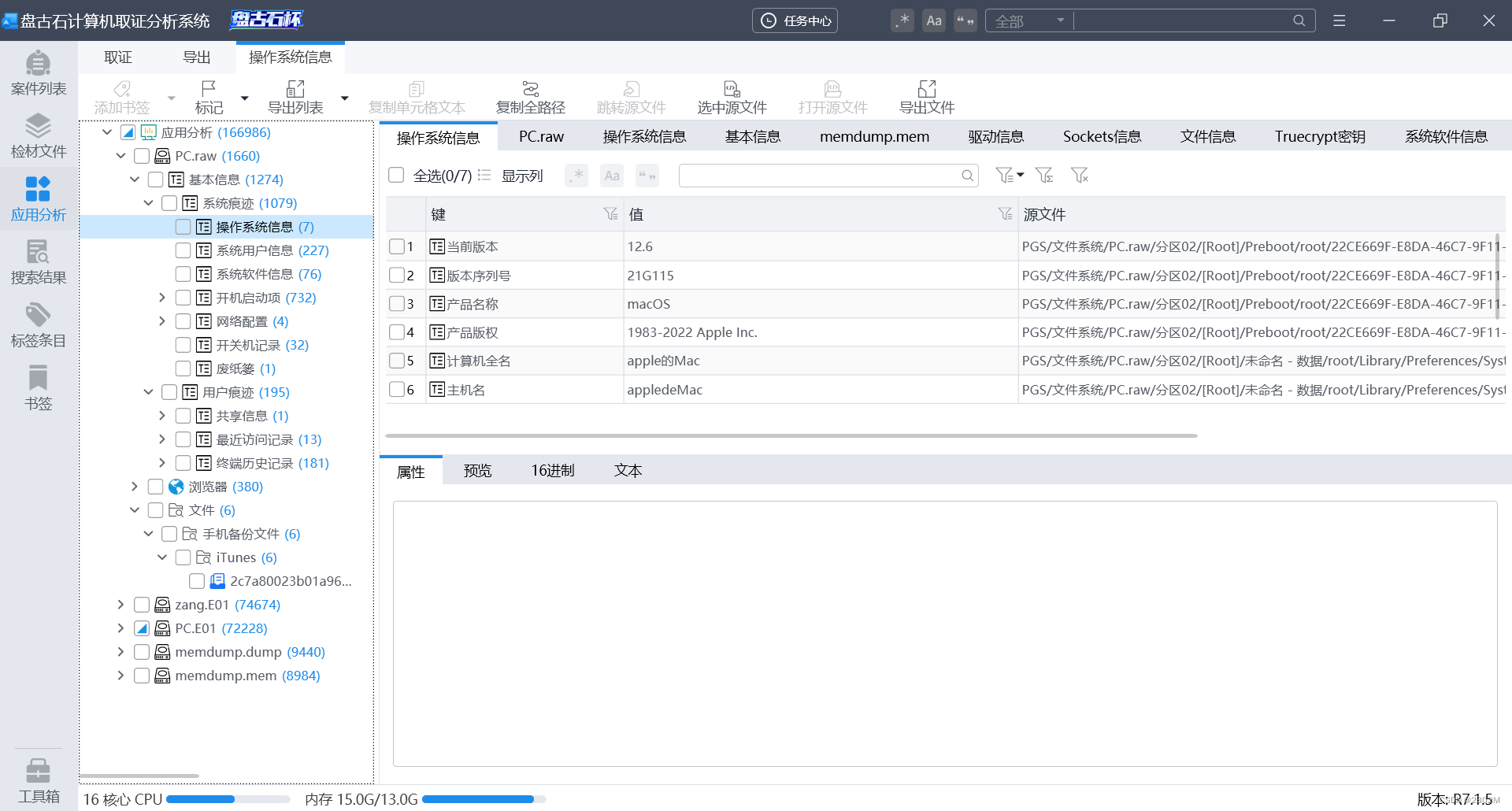Viewport: 1512px width, 811px height.
Task: Click filter icon in 键 column header
Action: coord(610,214)
